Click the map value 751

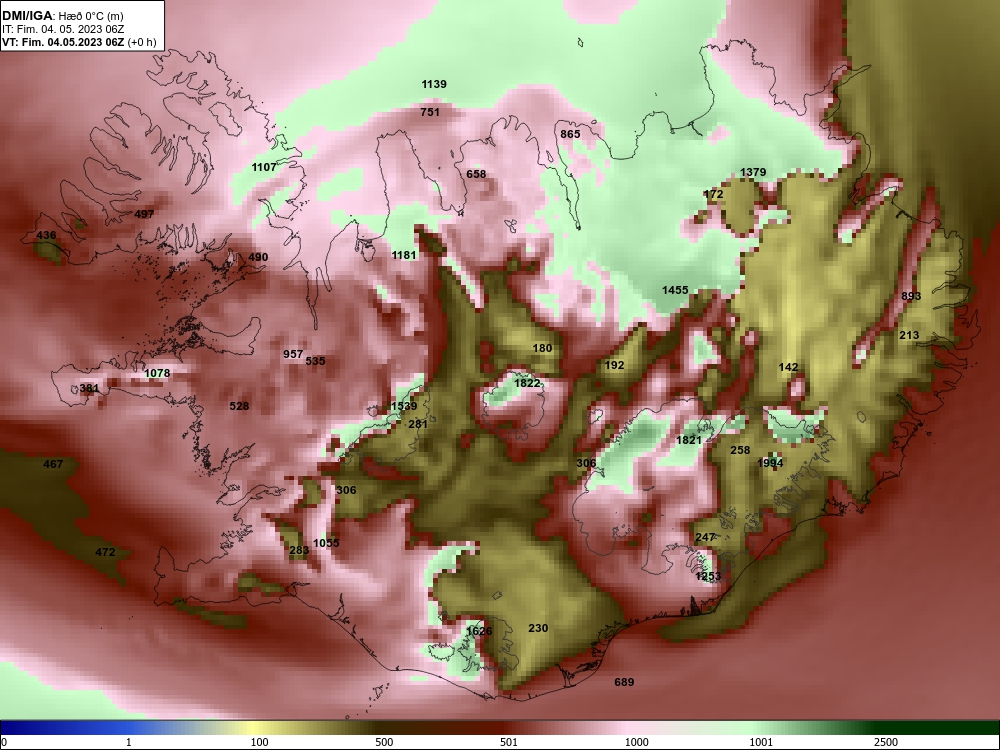(x=430, y=112)
